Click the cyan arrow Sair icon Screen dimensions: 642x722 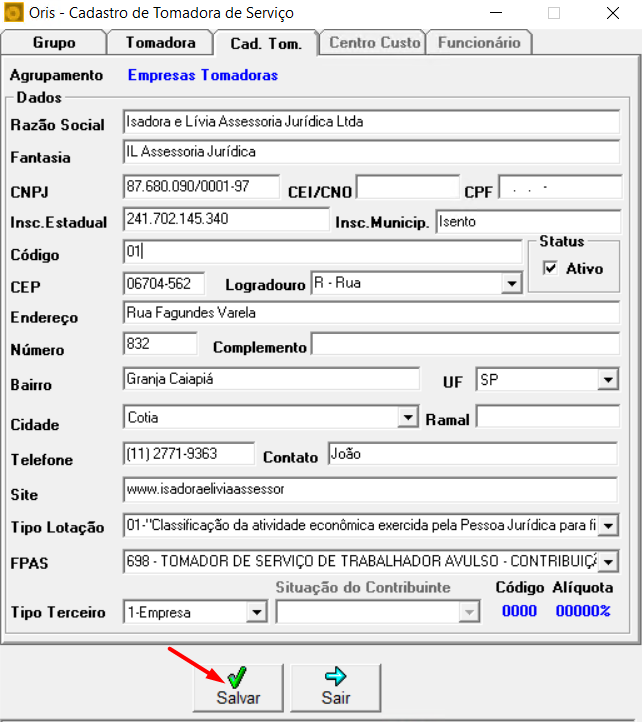335,676
